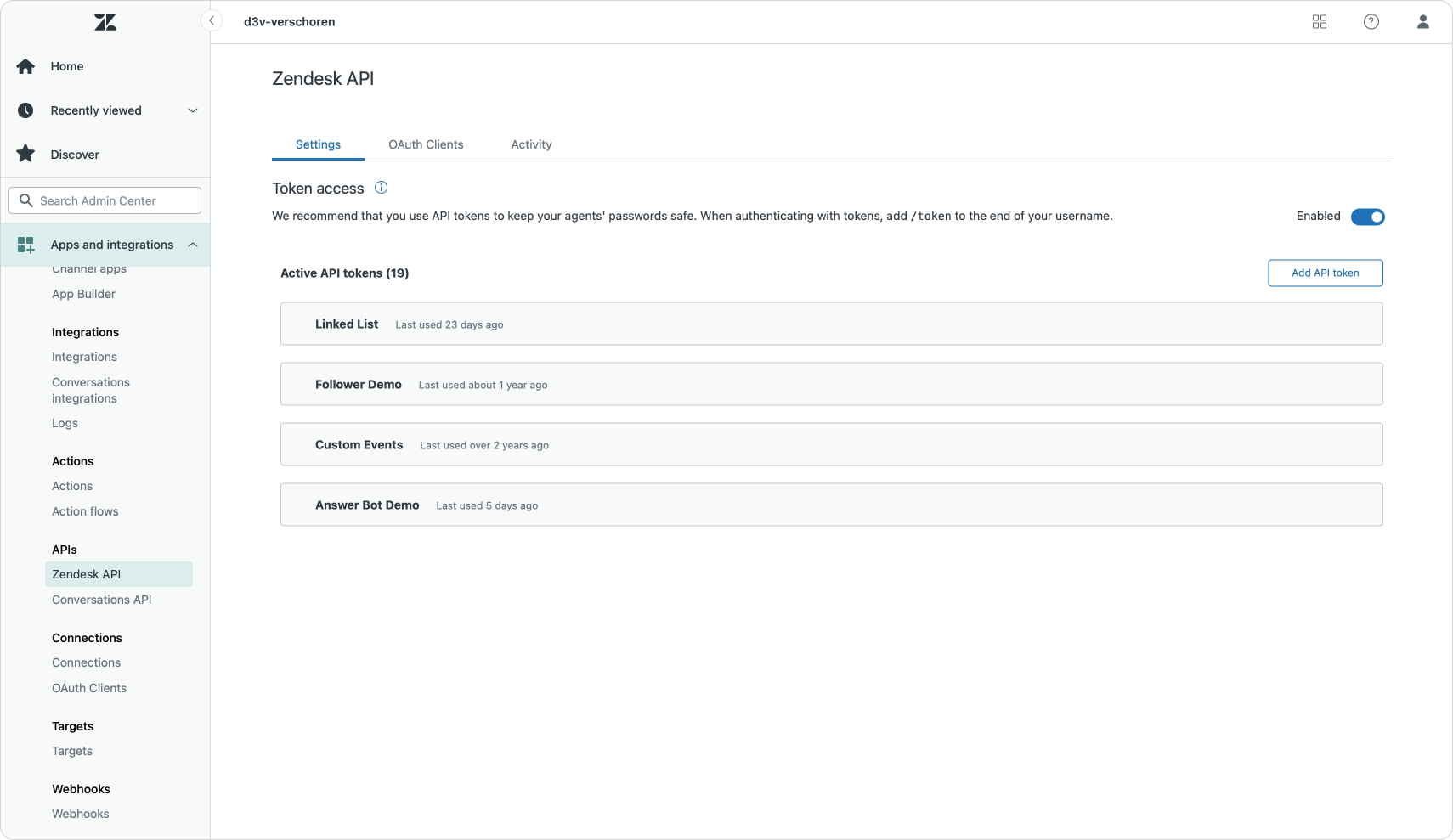Screen dimensions: 1453x840
Task: Open OAuth Clients in the sidebar
Action: [x=89, y=688]
